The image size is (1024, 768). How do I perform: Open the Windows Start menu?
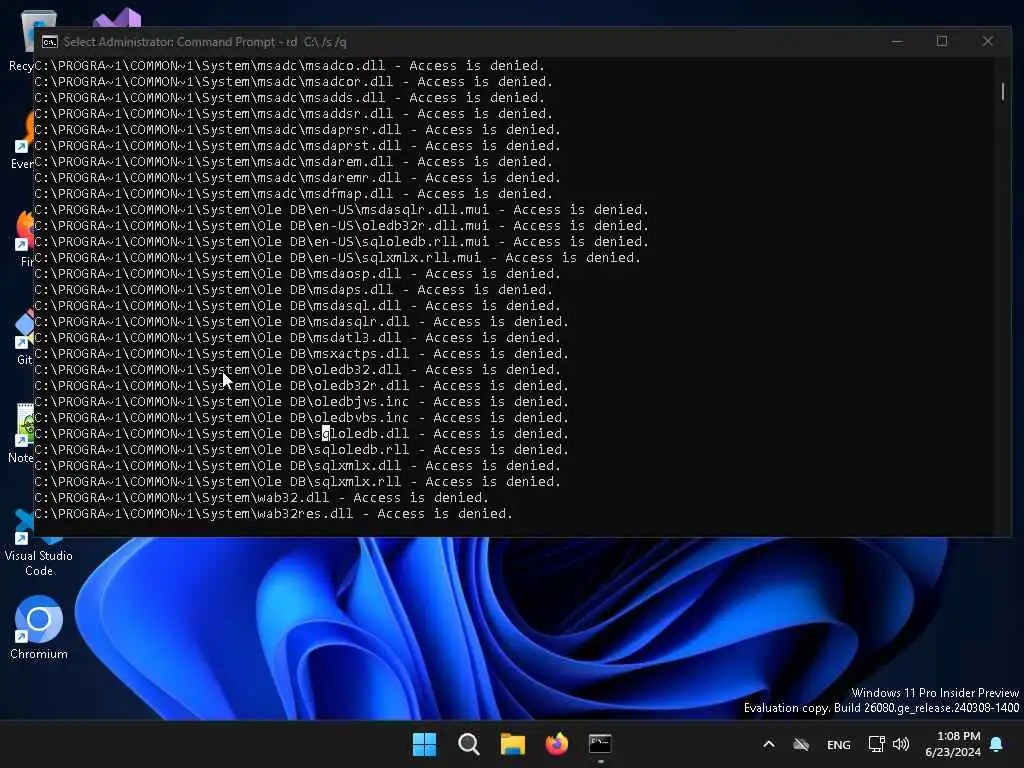pyautogui.click(x=424, y=744)
